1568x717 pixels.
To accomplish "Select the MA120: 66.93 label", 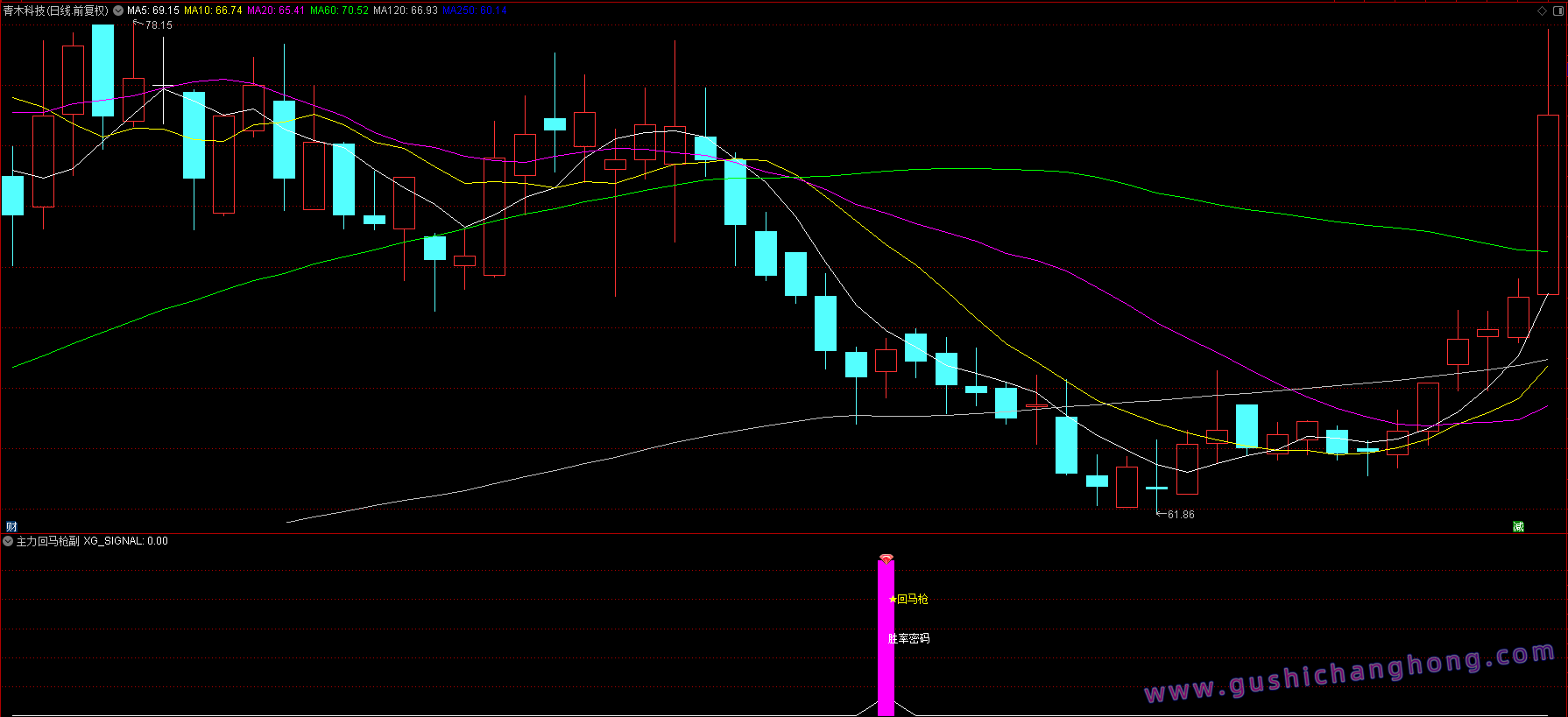I will (406, 11).
